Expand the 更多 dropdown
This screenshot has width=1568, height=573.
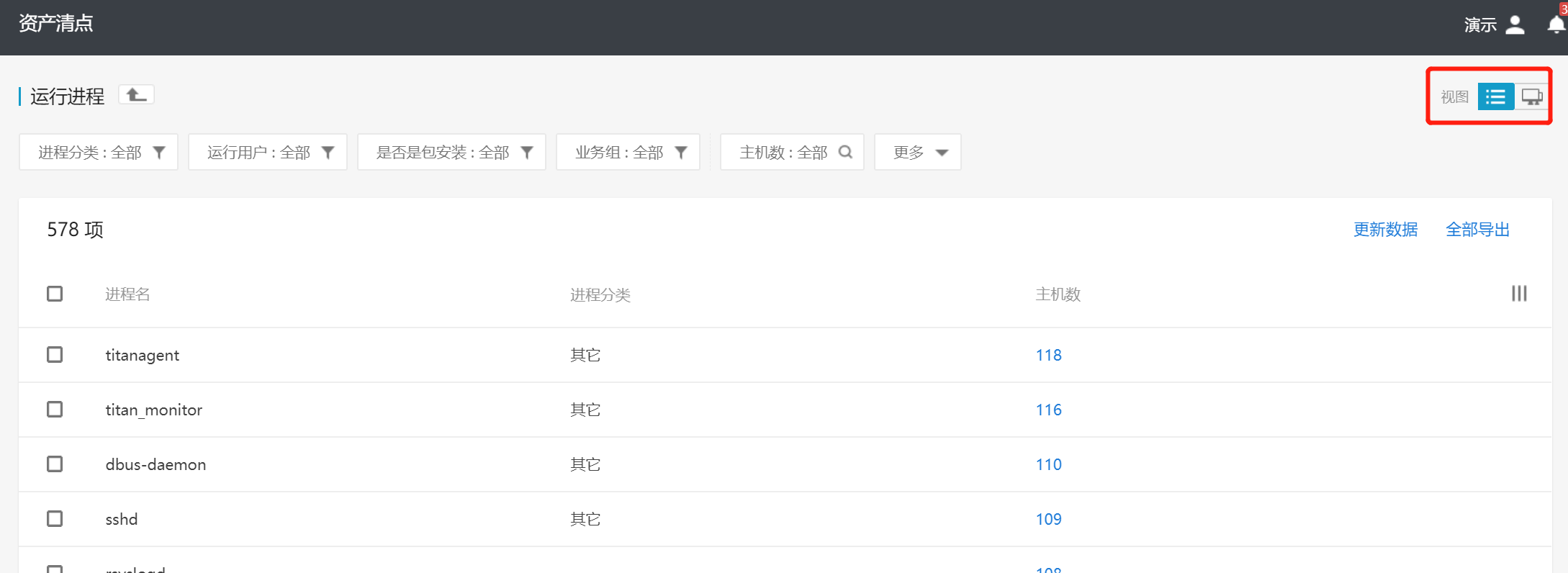tap(917, 152)
